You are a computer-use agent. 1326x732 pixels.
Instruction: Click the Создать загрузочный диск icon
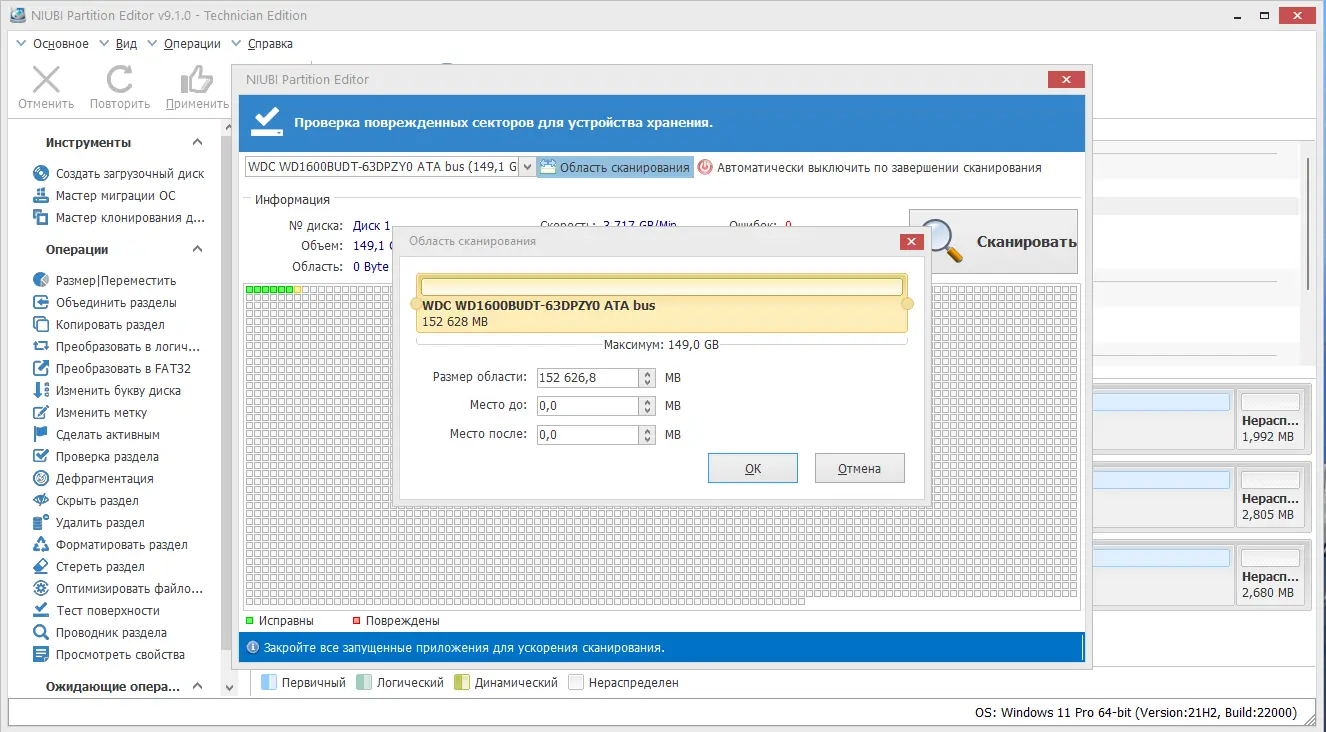41,173
